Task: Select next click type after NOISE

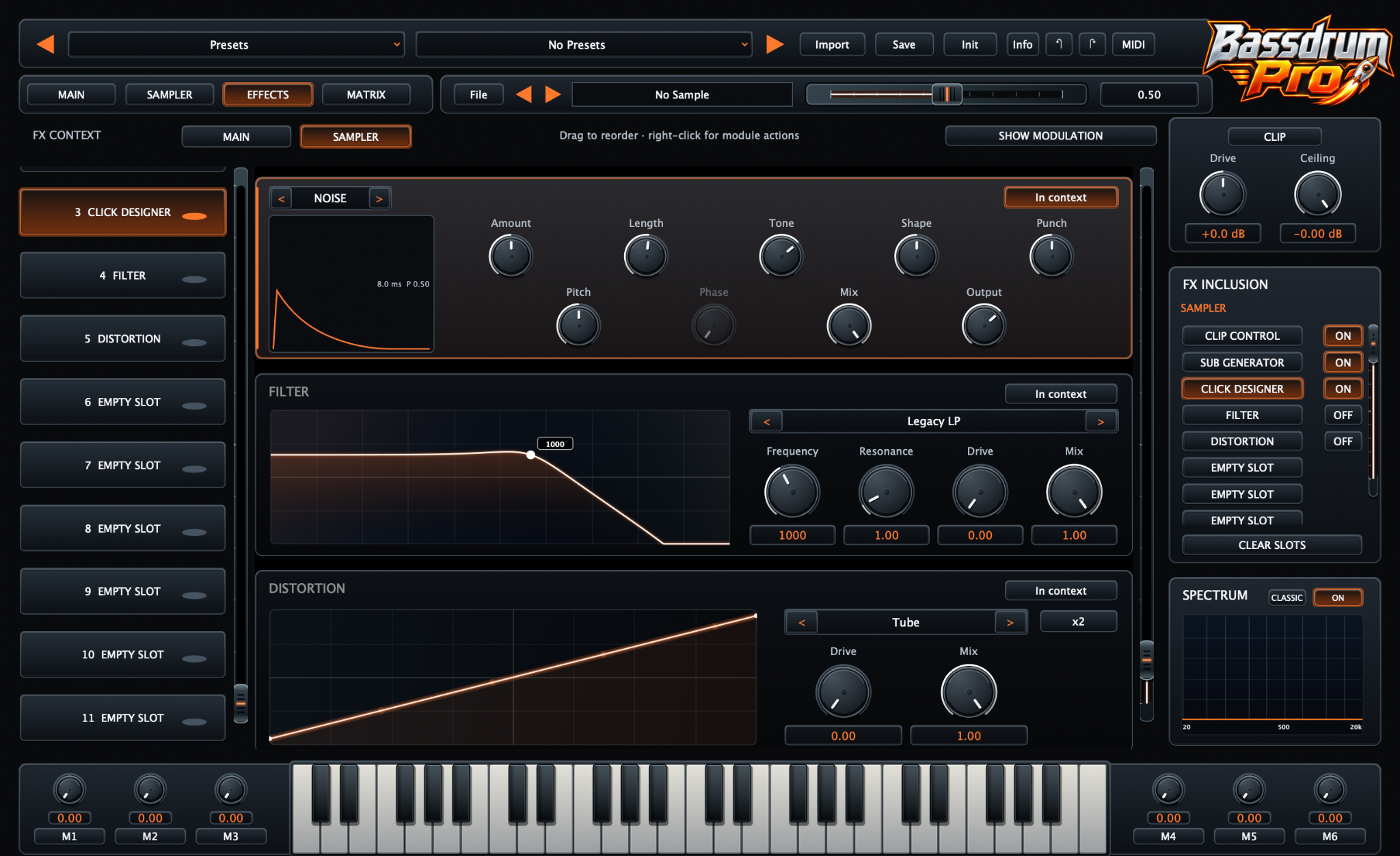Action: tap(379, 198)
